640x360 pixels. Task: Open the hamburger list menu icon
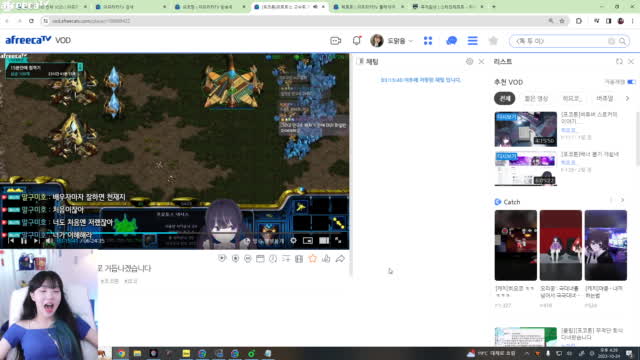pyautogui.click(x=473, y=40)
